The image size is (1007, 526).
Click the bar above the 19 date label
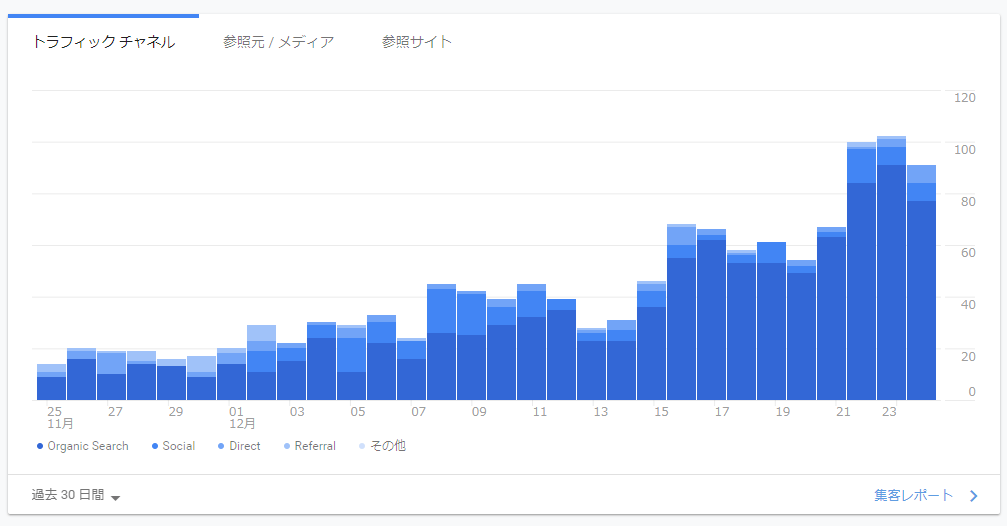pos(771,321)
